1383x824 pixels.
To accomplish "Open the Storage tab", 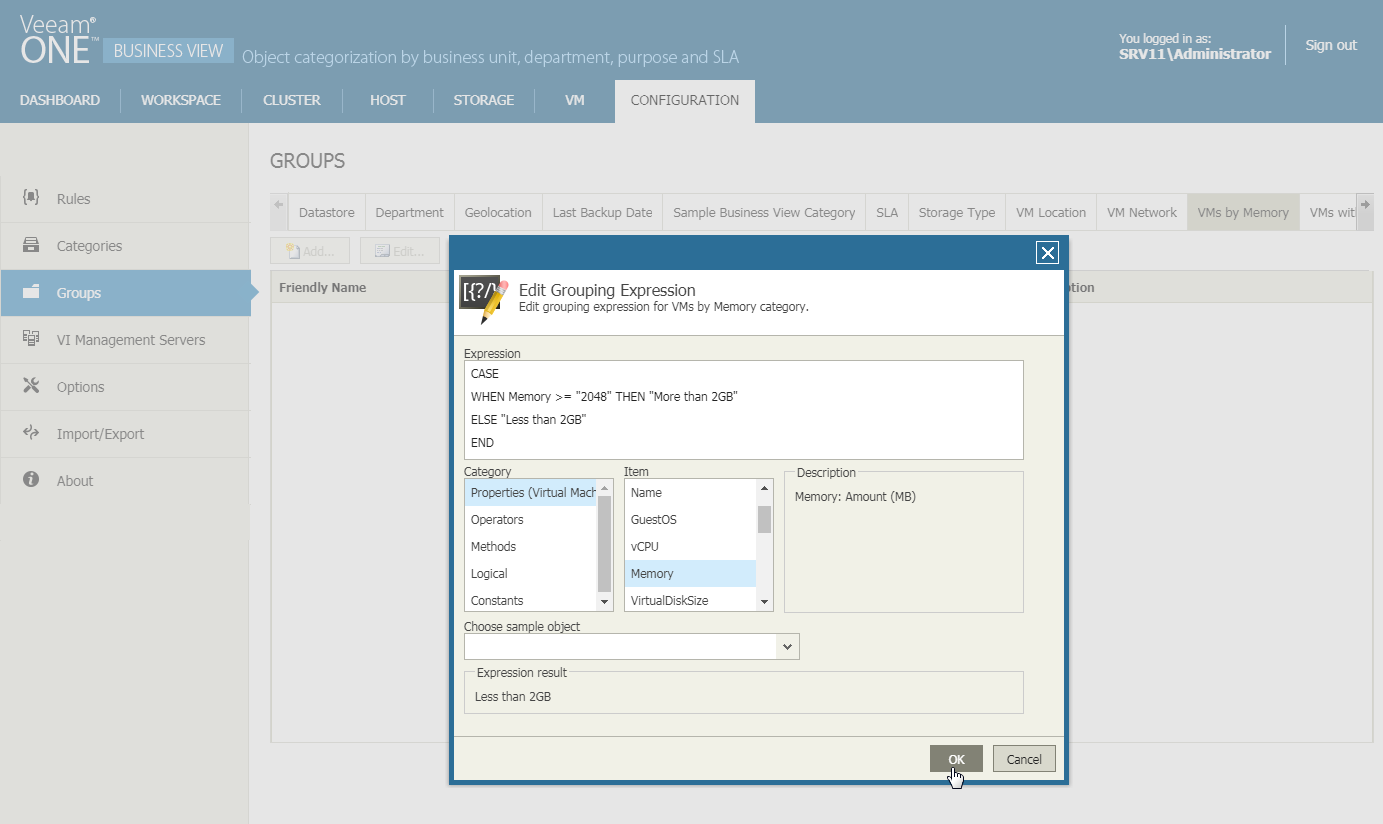I will coord(484,100).
